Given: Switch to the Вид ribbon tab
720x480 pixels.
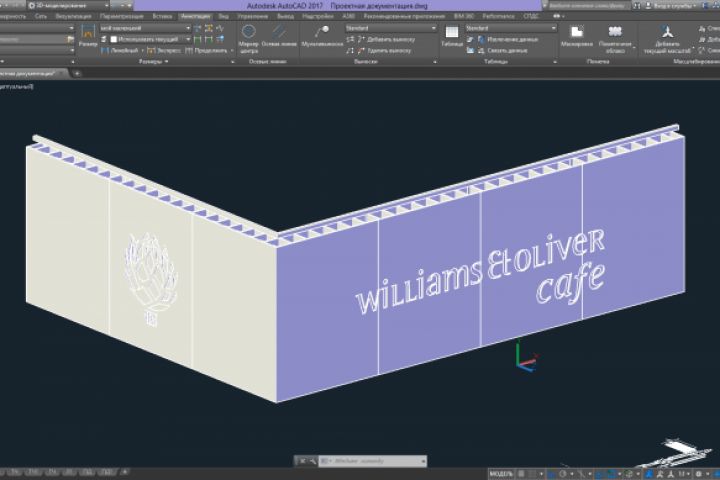Looking at the screenshot, I should pos(224,16).
